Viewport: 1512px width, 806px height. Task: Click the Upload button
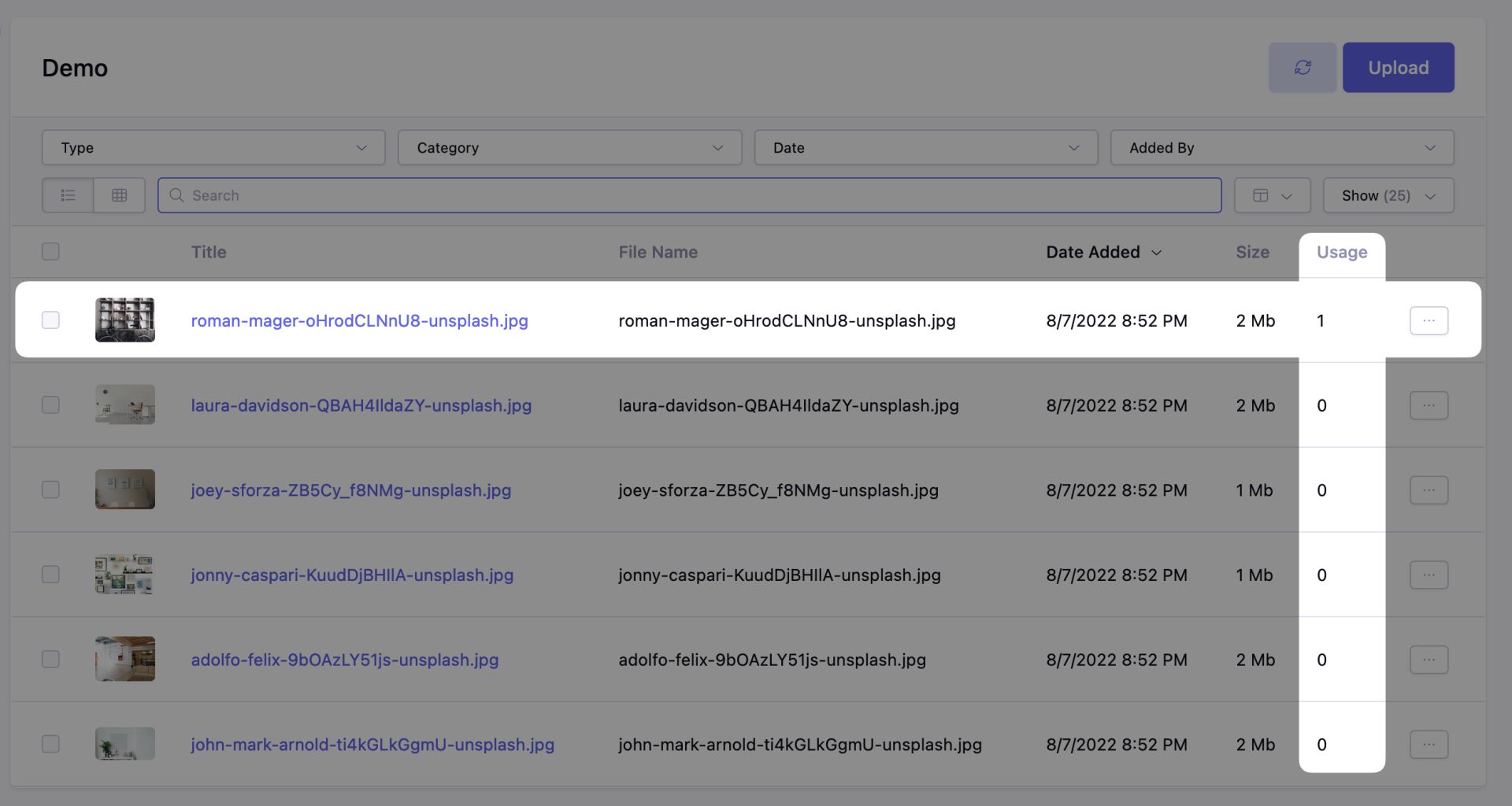pyautogui.click(x=1398, y=67)
